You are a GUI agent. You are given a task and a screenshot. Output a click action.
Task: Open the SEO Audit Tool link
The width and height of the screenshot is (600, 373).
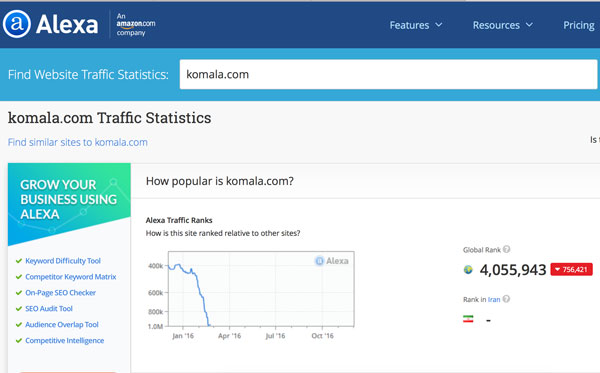(x=49, y=309)
